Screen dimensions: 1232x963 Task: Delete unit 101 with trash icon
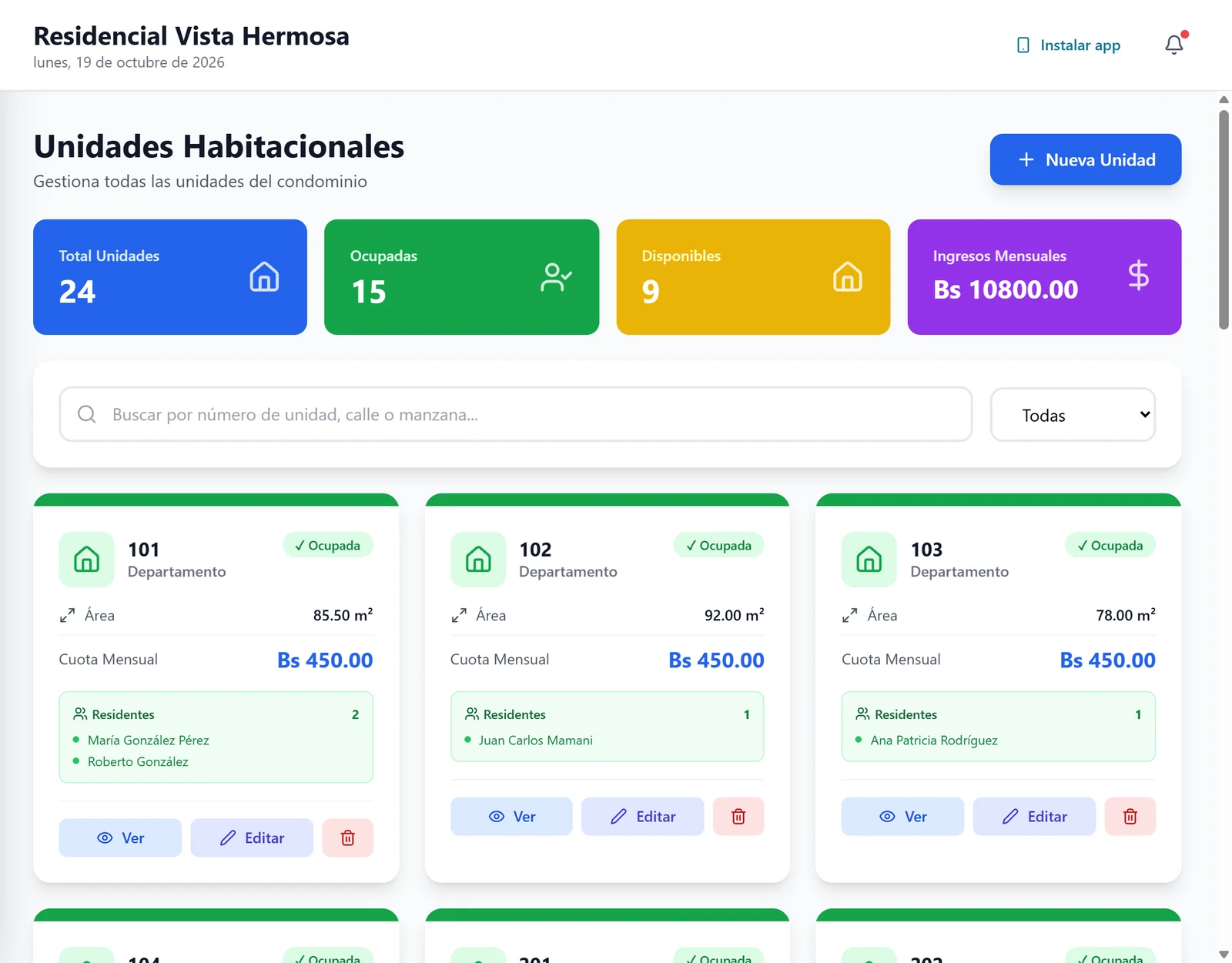[347, 838]
